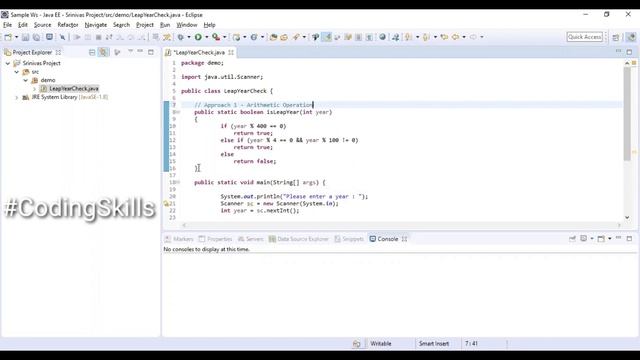Image resolution: width=640 pixels, height=360 pixels.
Task: Click the Save All toolbar icon
Action: (x=36, y=37)
